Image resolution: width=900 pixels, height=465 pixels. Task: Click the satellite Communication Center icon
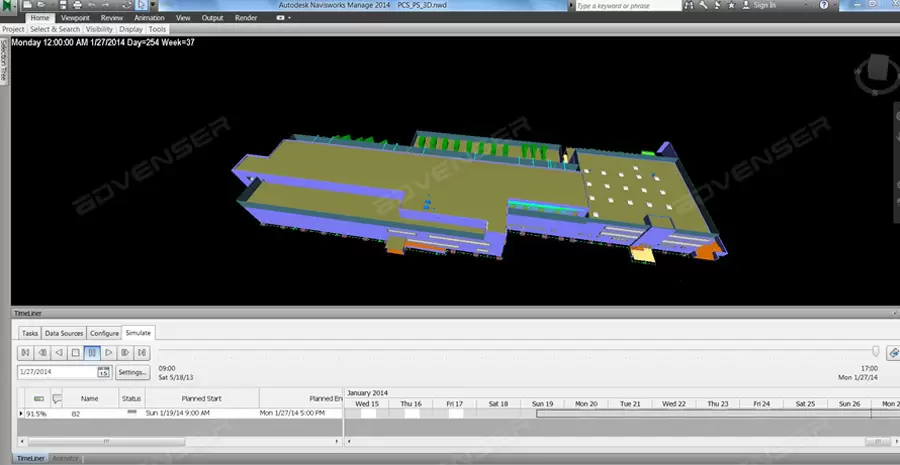point(717,5)
